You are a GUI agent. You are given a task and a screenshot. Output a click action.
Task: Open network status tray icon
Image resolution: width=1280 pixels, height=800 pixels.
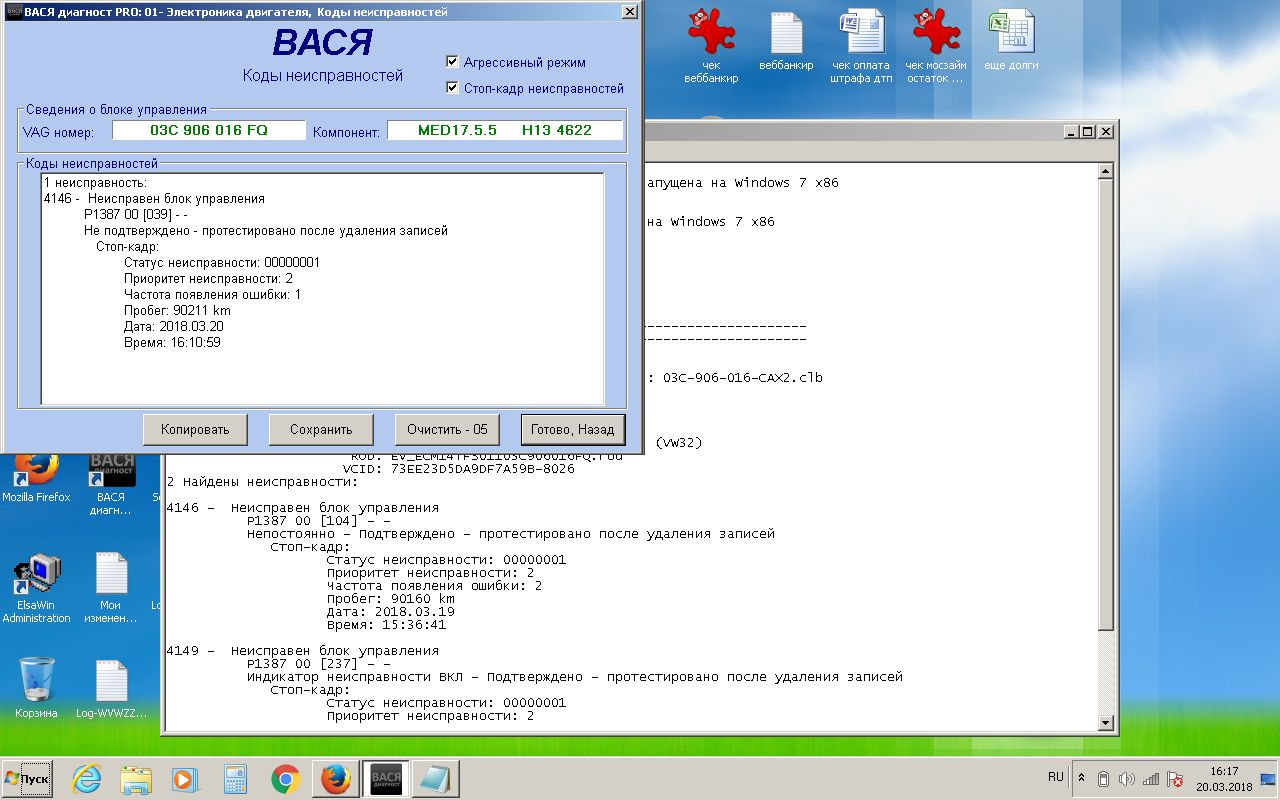[x=1151, y=779]
